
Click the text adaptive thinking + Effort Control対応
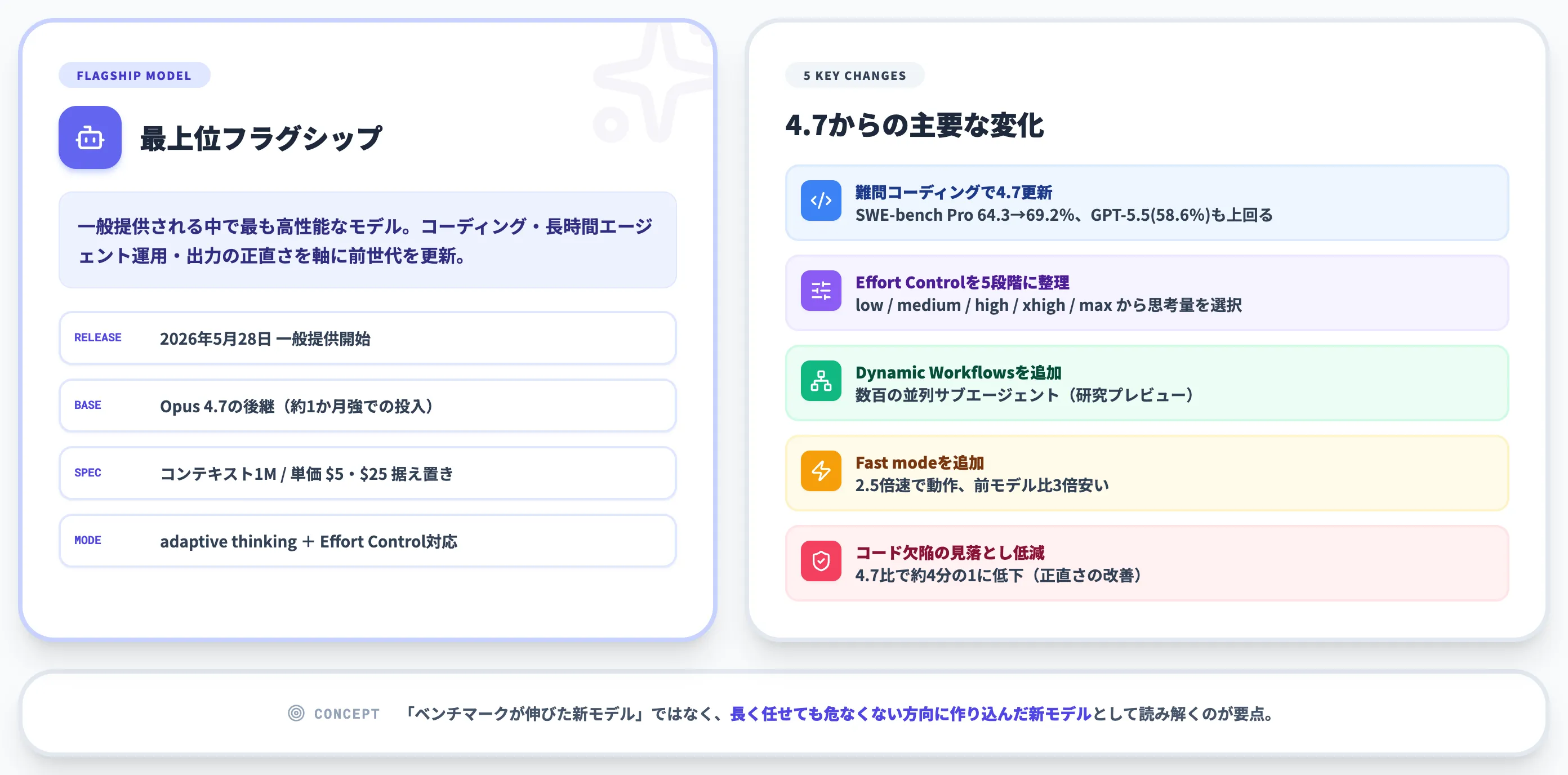(309, 541)
